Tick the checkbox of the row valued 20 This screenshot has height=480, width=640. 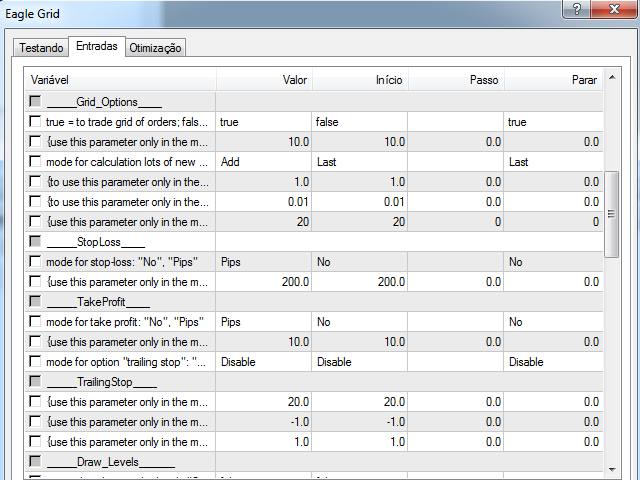point(35,221)
